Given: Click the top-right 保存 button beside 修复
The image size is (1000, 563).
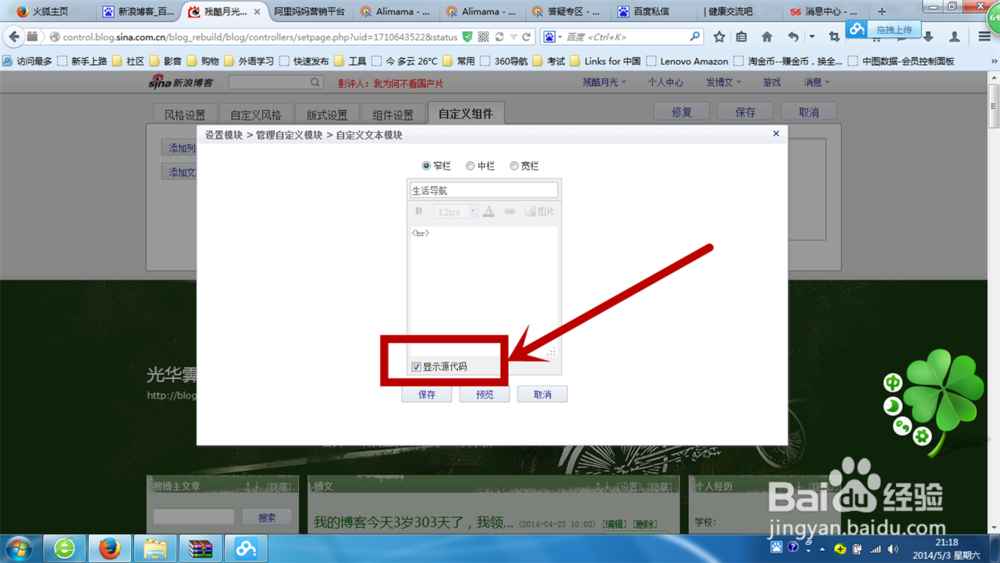Looking at the screenshot, I should pos(746,112).
